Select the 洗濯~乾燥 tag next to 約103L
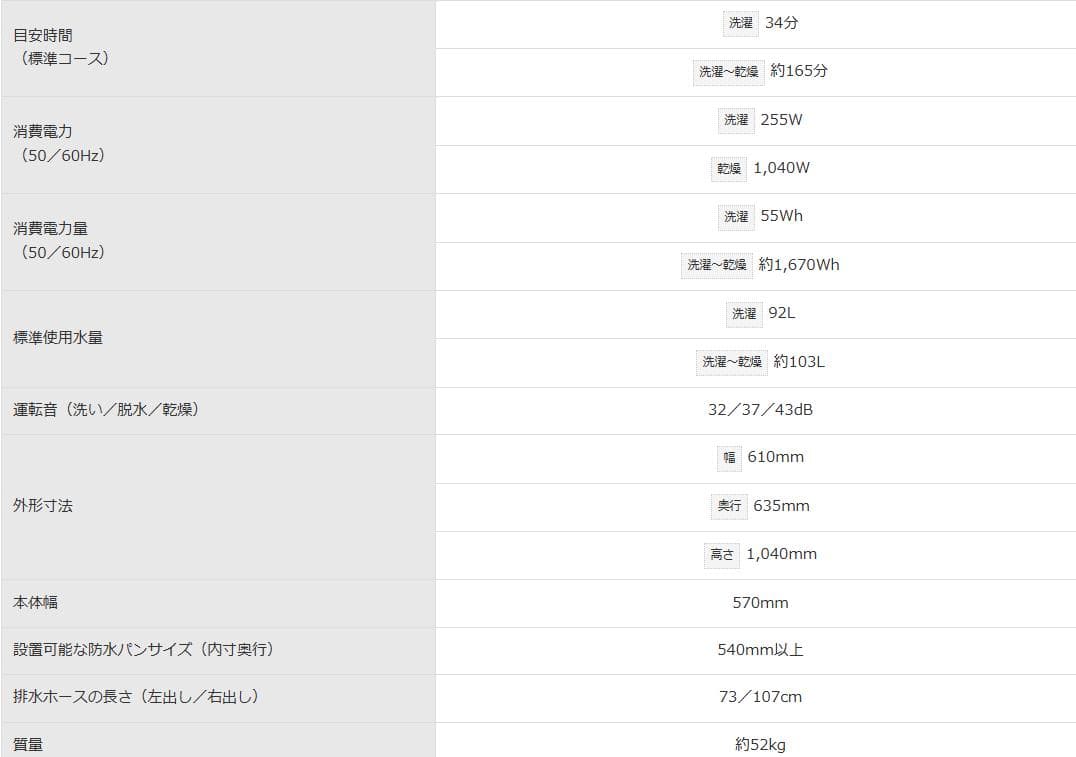The height and width of the screenshot is (757, 1076). pyautogui.click(x=731, y=362)
